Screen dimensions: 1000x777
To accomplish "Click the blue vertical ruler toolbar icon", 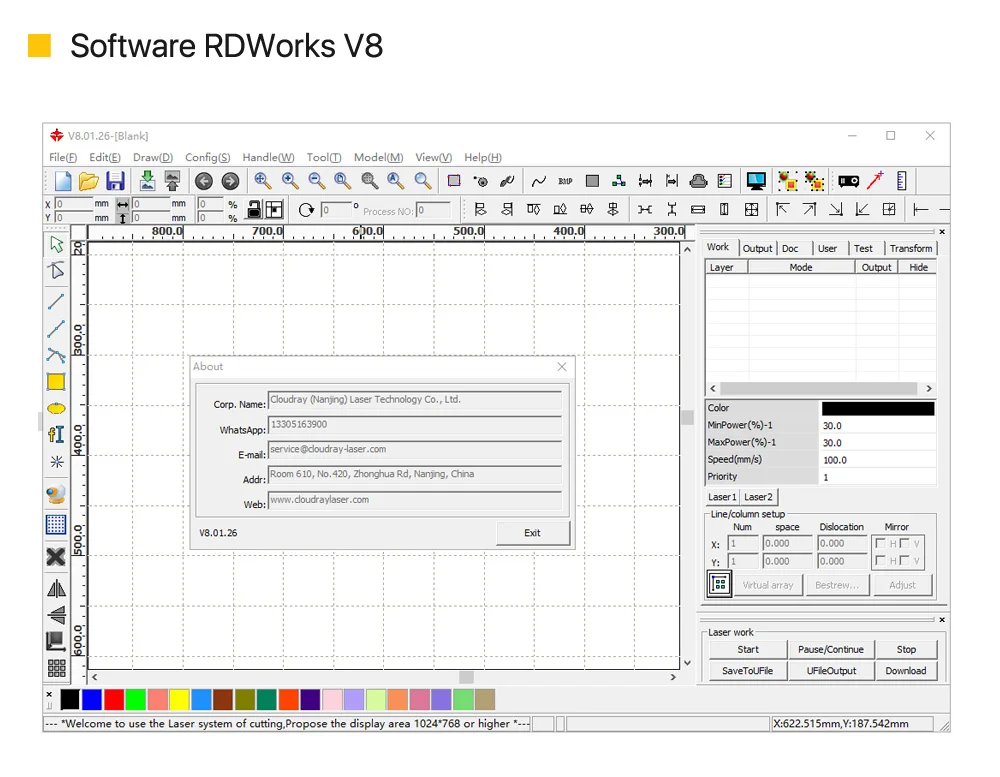I will [901, 181].
